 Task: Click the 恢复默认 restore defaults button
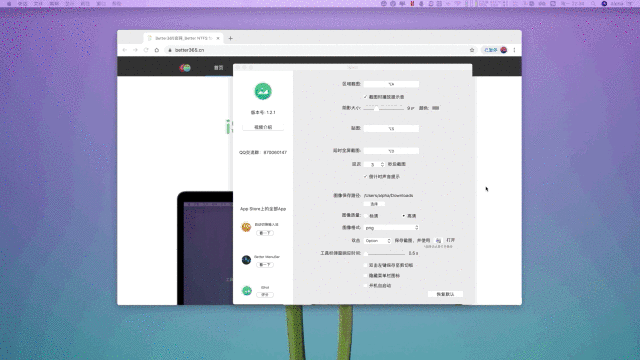445,294
